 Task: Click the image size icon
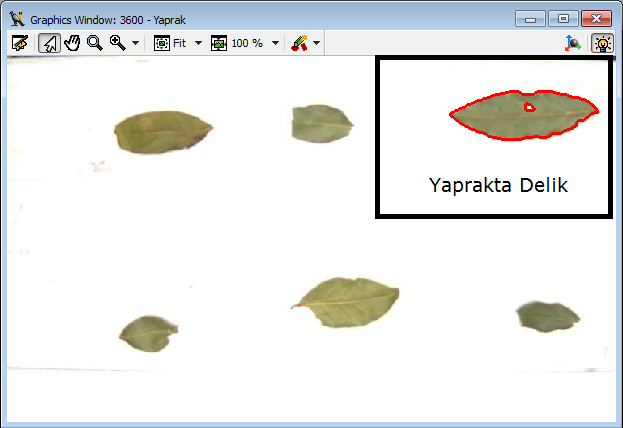[x=219, y=43]
